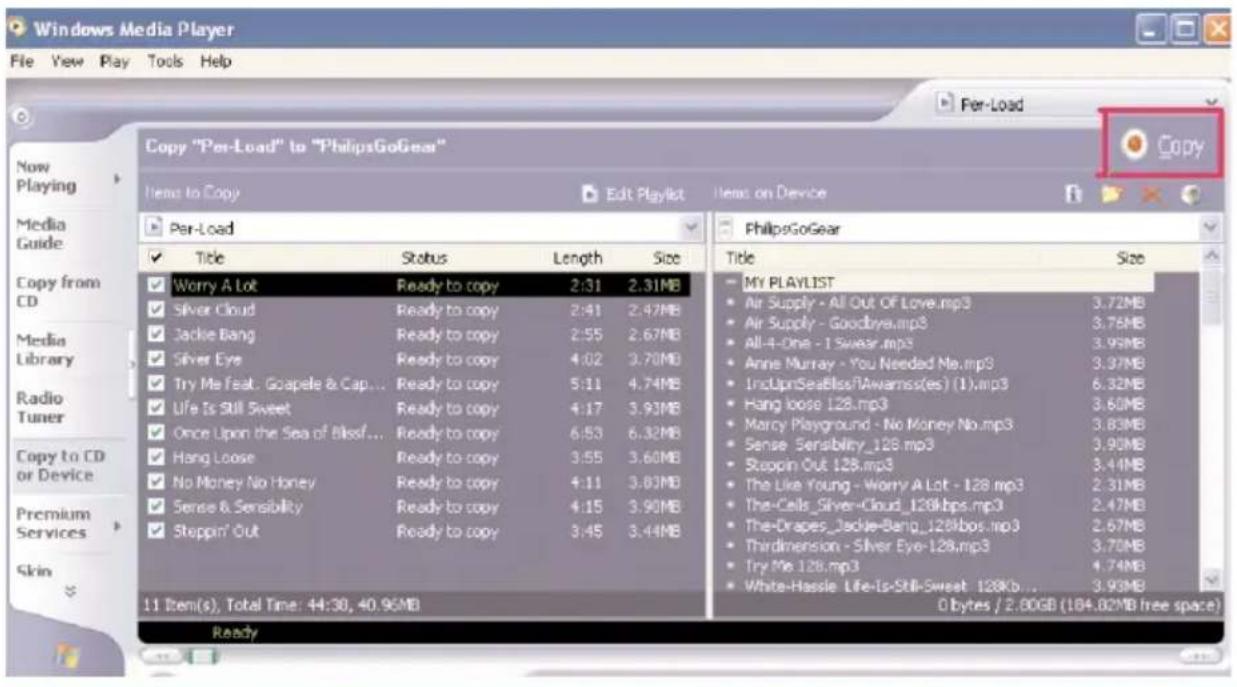Select Air Supply - Goodbye.mp3 on device
Screen dimensions: 1237x687
click(835, 323)
